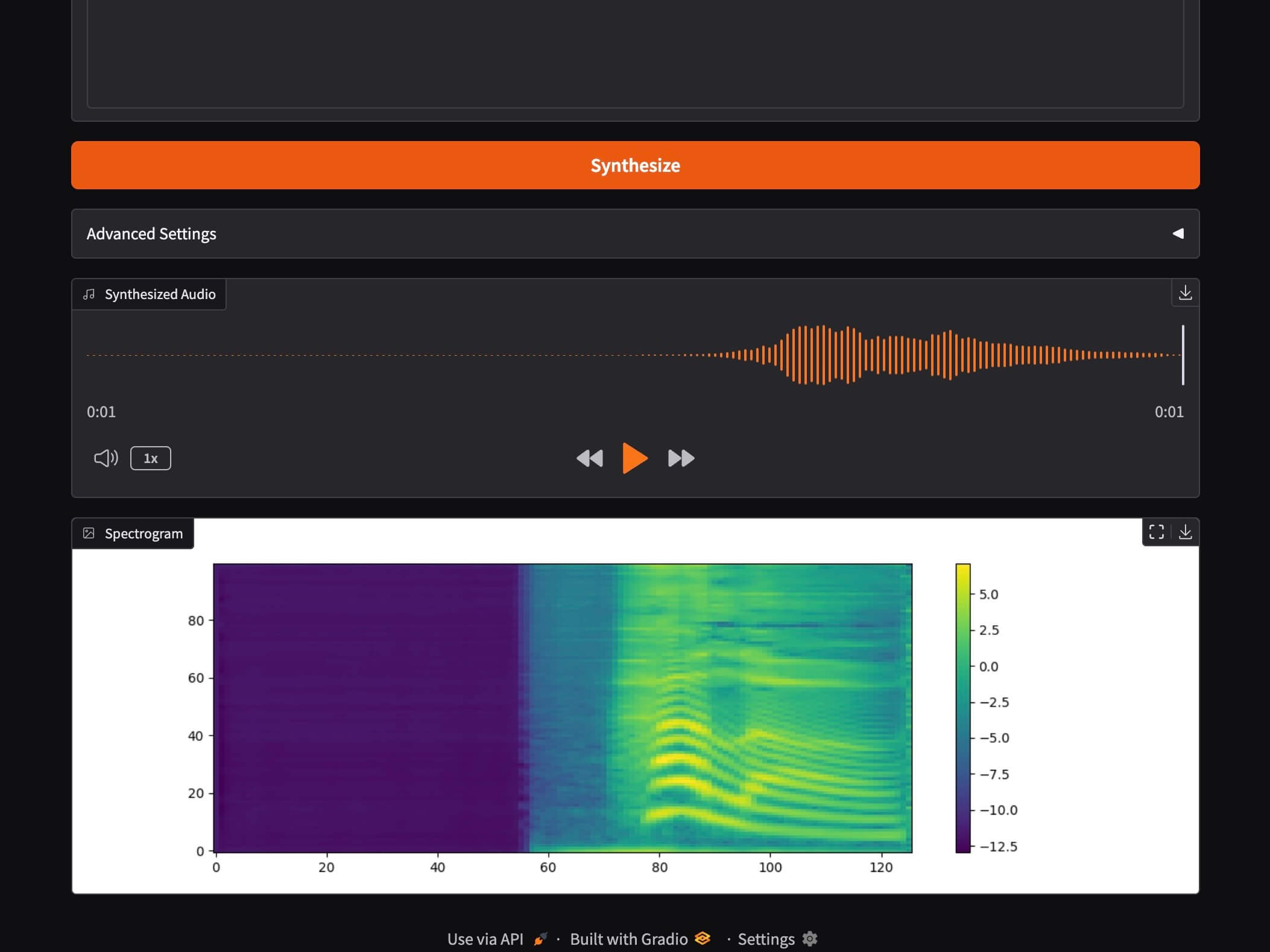Viewport: 1270px width, 952px height.
Task: Download the spectrogram image
Action: [1185, 532]
